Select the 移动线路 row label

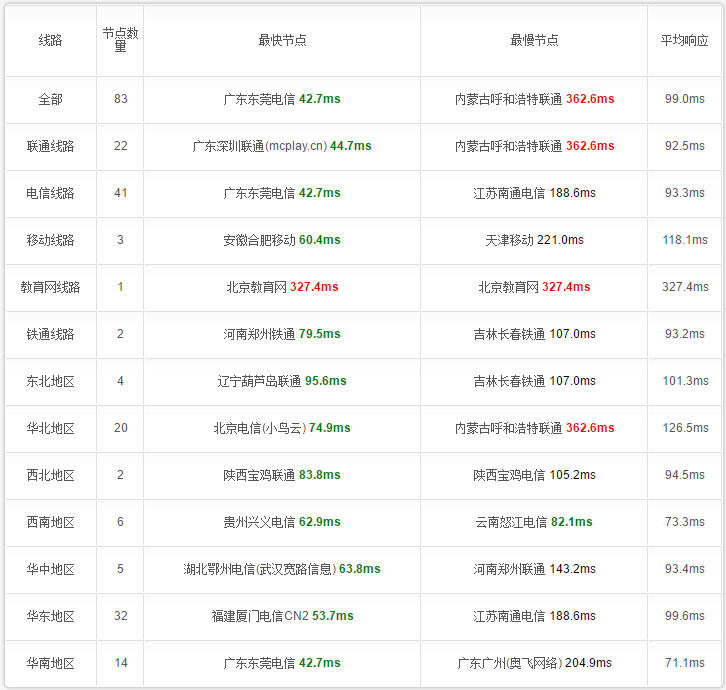click(50, 240)
